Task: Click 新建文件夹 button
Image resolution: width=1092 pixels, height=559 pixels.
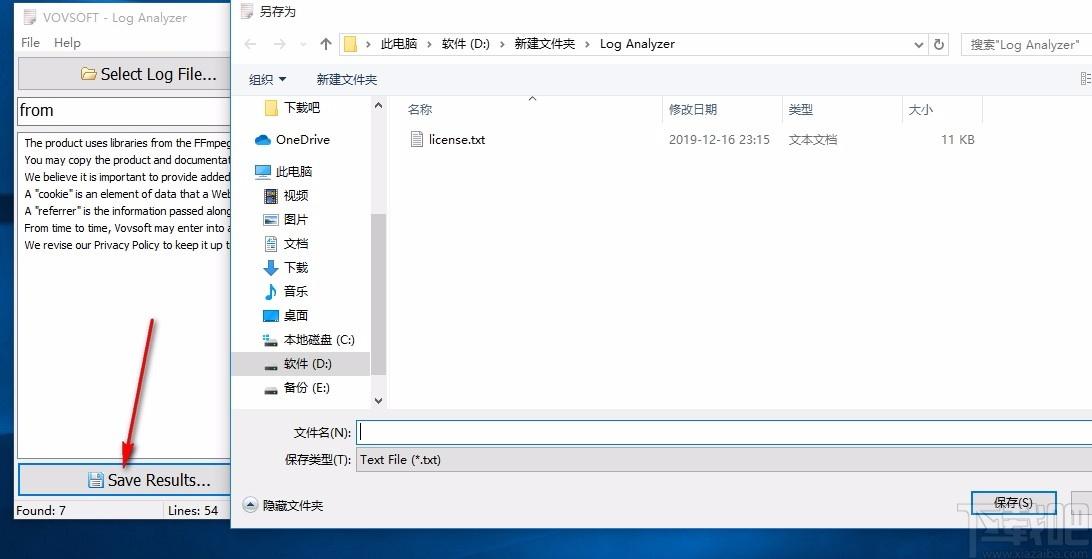Action: point(347,79)
